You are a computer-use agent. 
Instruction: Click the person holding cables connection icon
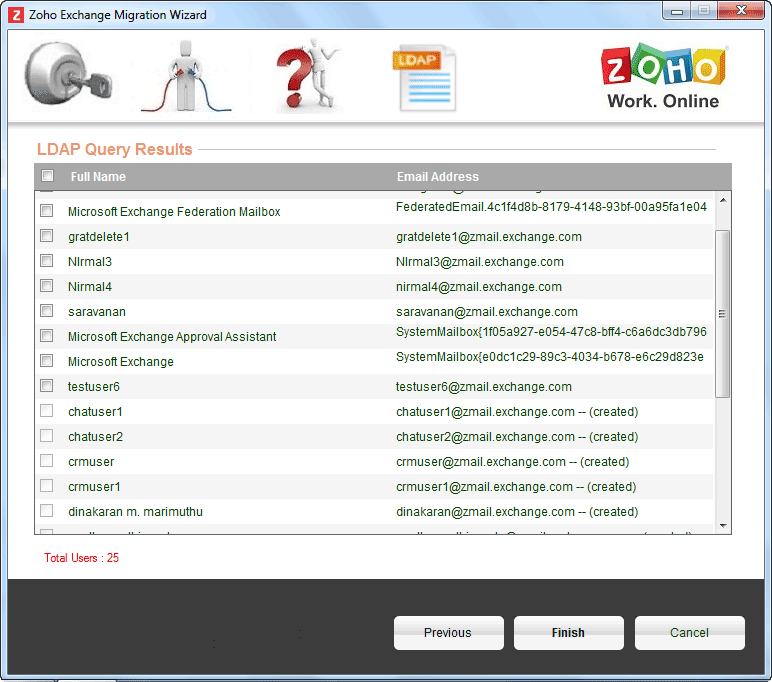pos(186,77)
